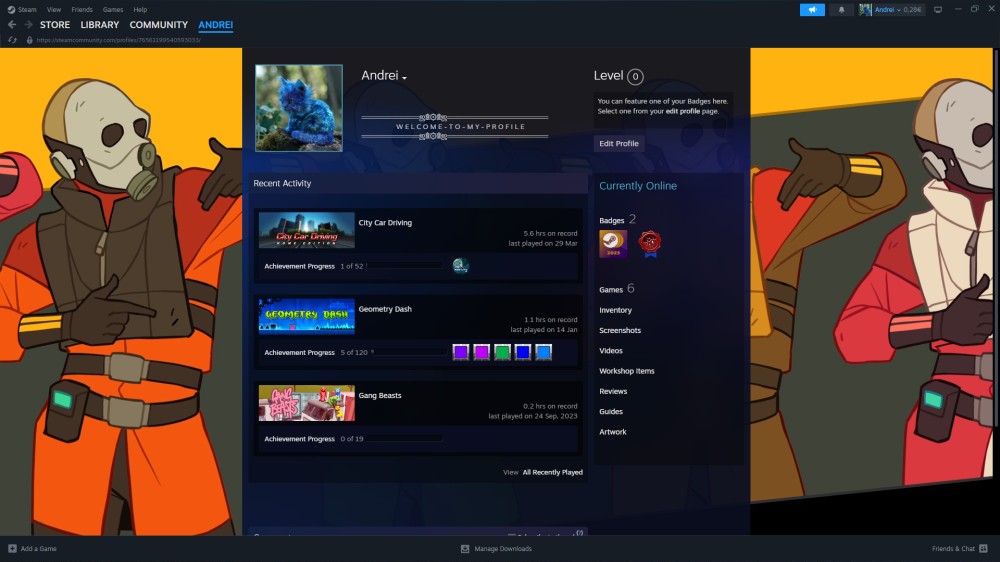Go back with the back arrow
This screenshot has width=1000, height=562.
[x=12, y=25]
